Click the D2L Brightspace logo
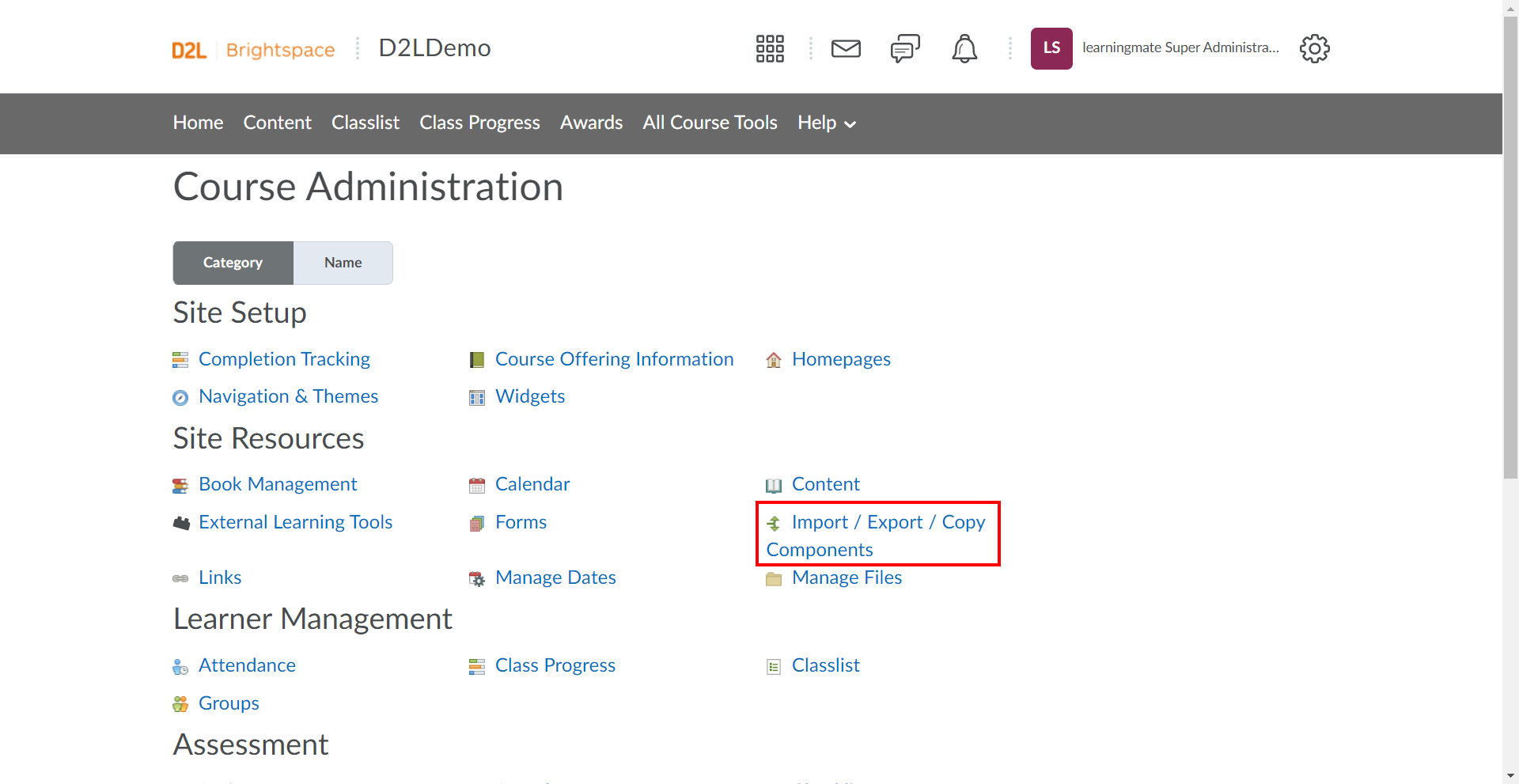 pyautogui.click(x=253, y=50)
